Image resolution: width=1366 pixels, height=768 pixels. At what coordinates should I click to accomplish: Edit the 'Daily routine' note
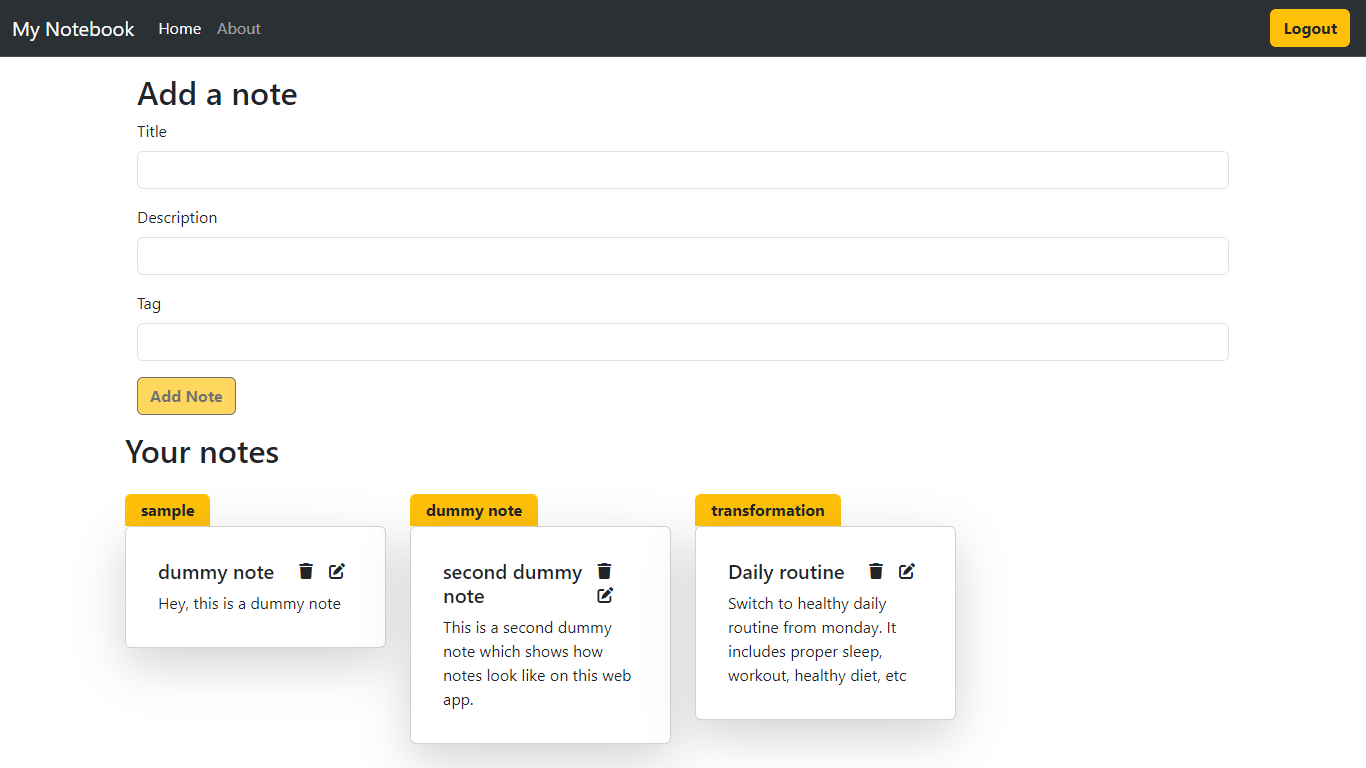click(907, 571)
